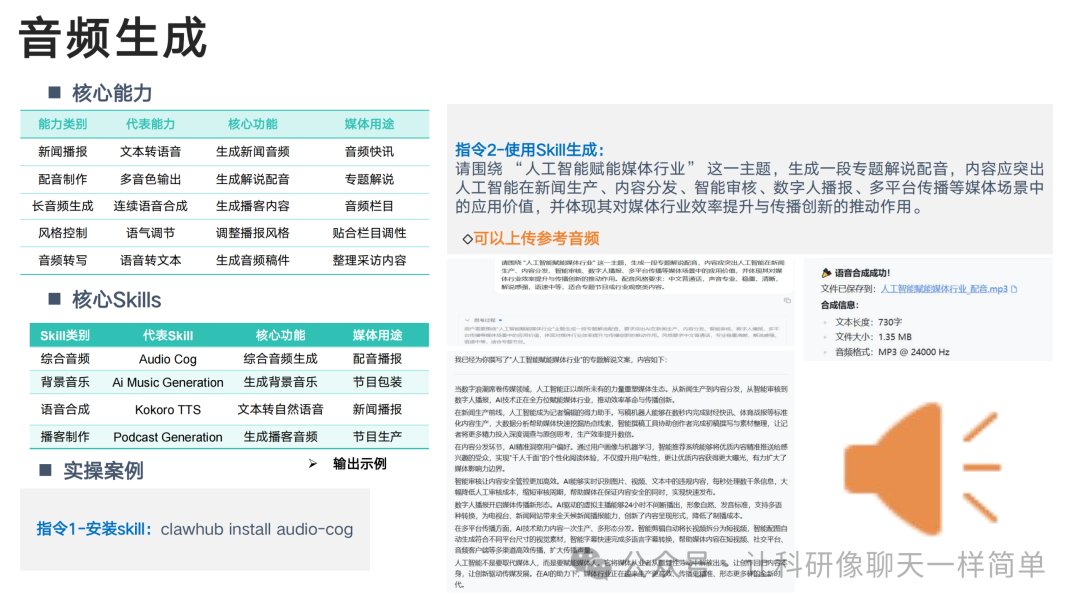Click the large orange speaker icon
The image size is (1080, 608).
[x=922, y=469]
